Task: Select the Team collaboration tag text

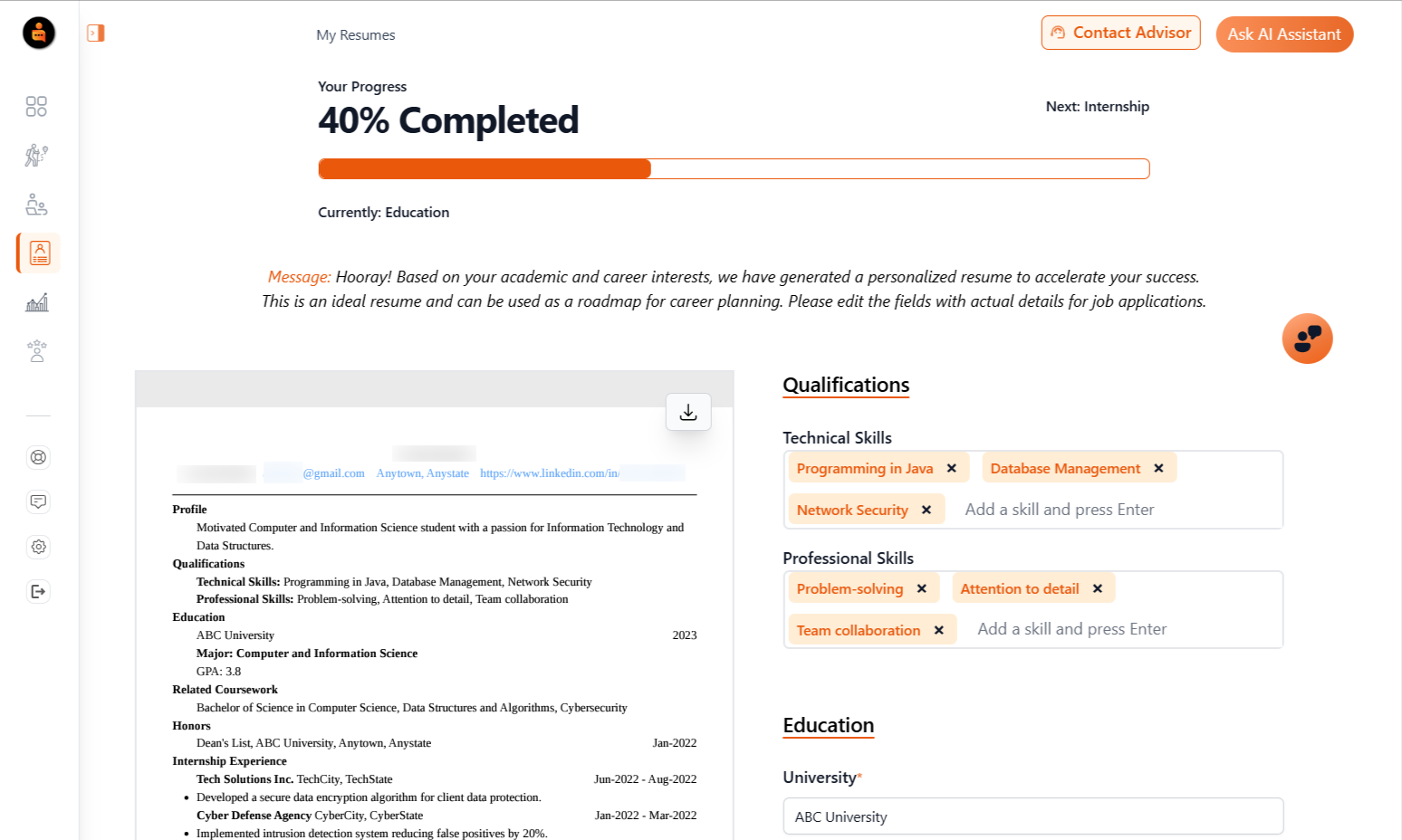Action: tap(859, 630)
